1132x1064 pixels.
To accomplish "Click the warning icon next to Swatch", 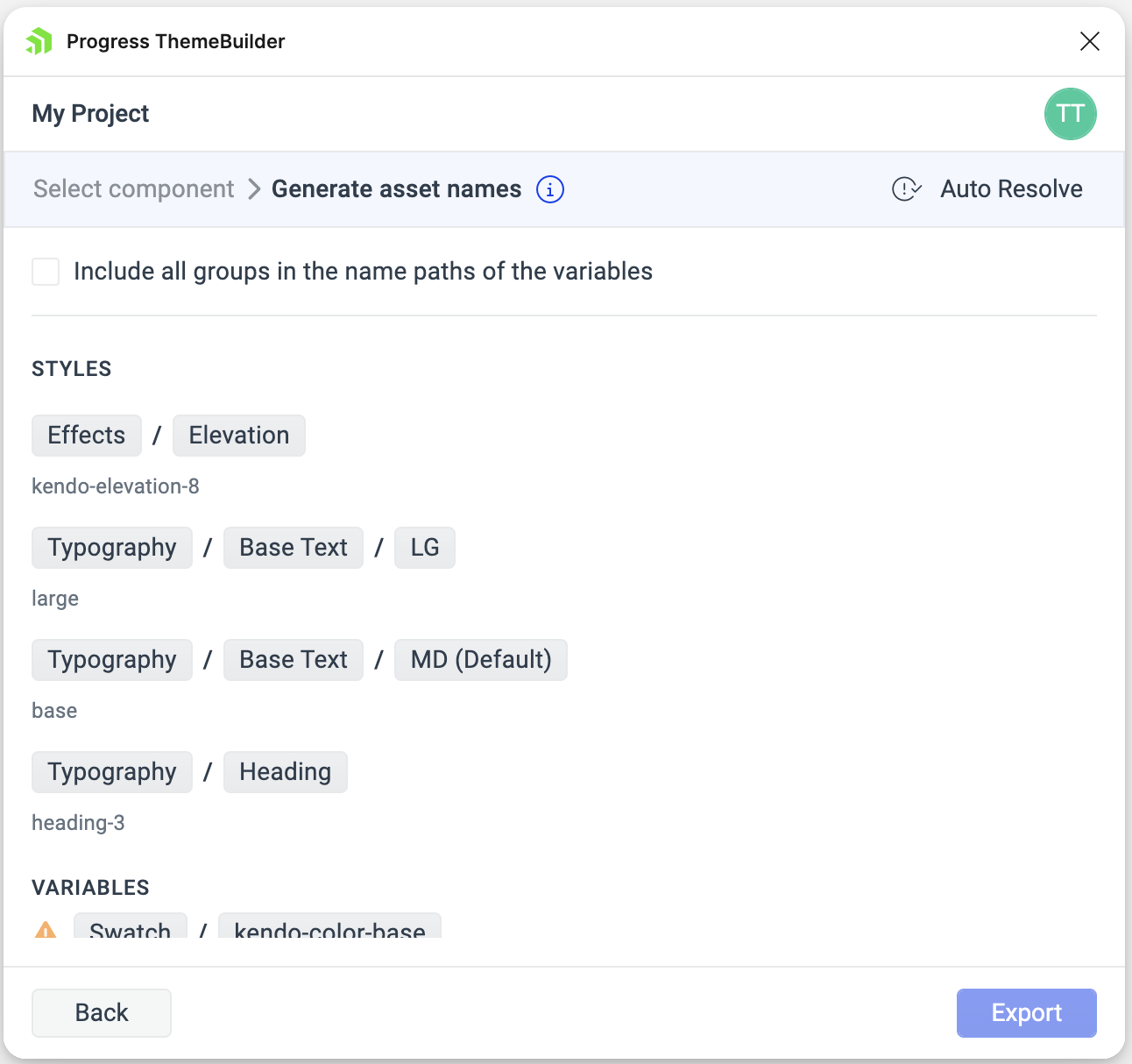I will (x=46, y=931).
